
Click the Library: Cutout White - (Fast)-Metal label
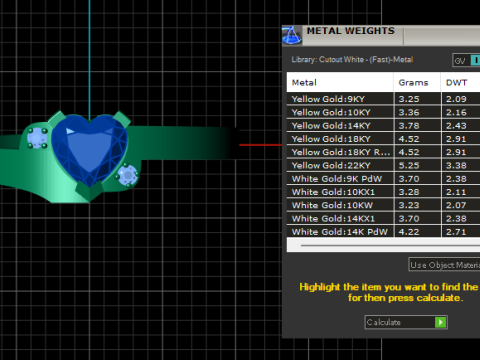pyautogui.click(x=352, y=60)
